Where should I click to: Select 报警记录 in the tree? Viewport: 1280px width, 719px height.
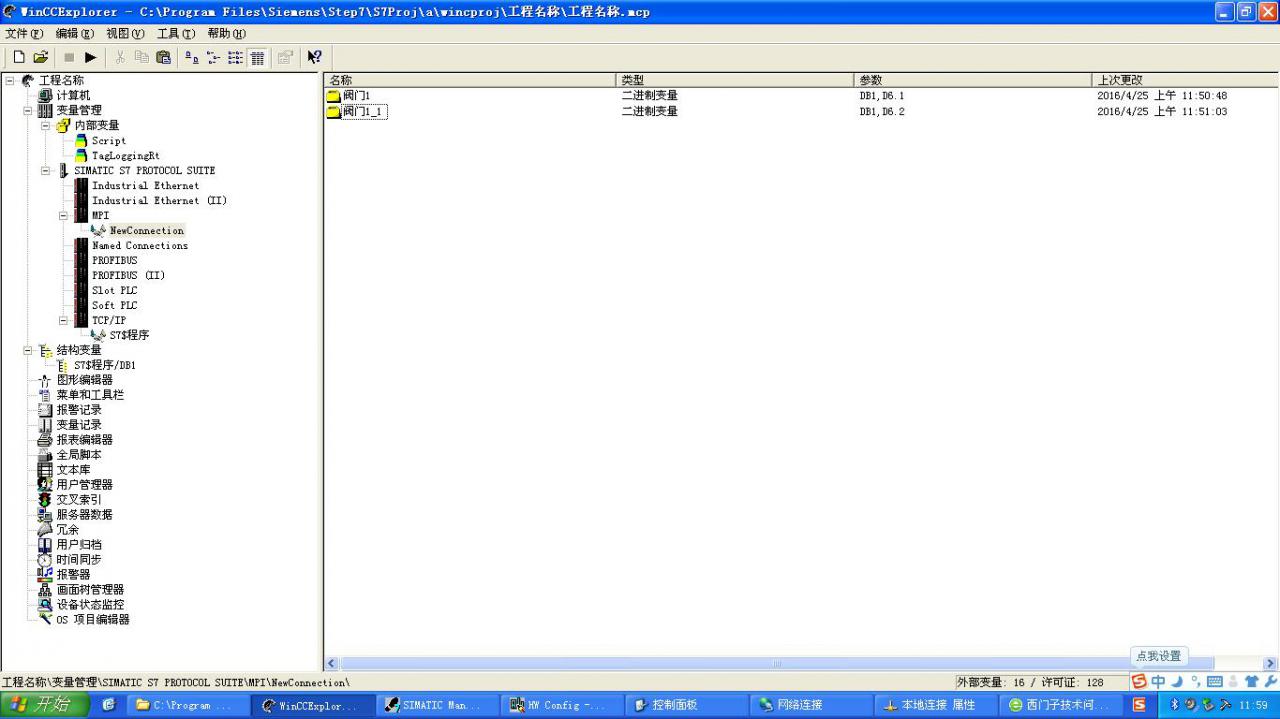[x=78, y=410]
